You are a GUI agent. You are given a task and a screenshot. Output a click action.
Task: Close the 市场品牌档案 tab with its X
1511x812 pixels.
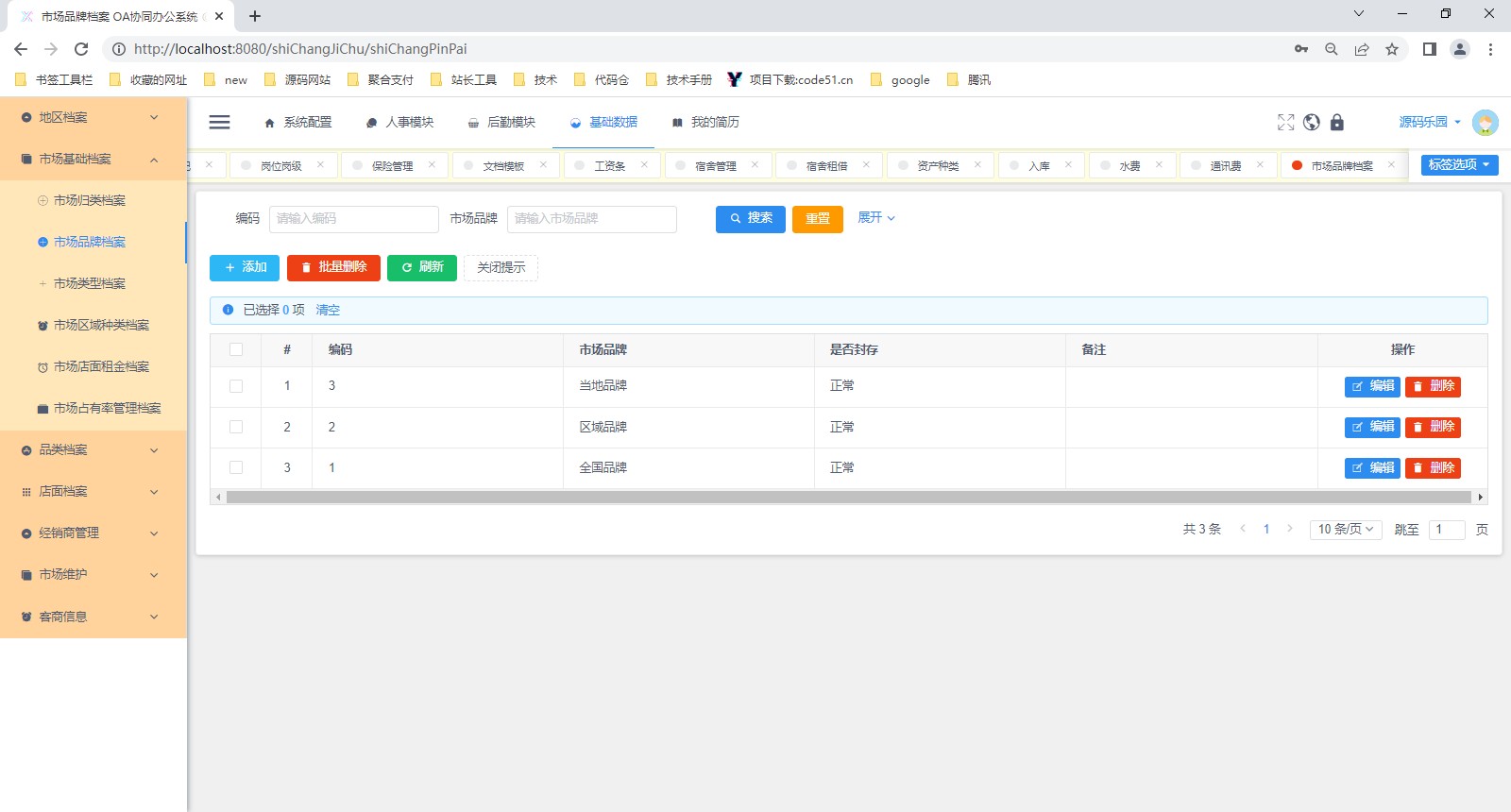tap(1391, 165)
